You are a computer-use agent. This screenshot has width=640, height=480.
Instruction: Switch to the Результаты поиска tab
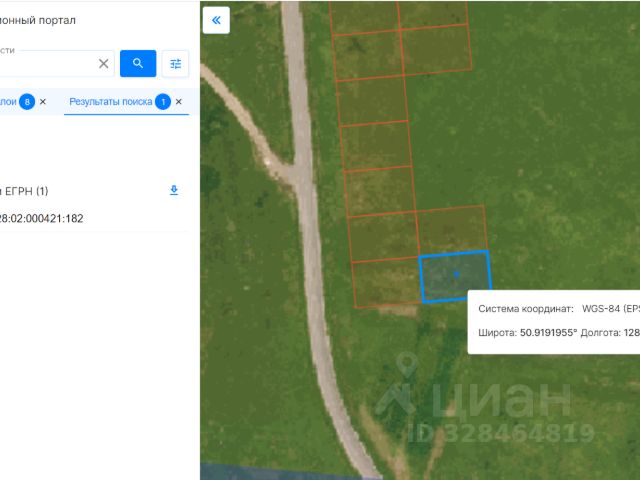click(x=111, y=102)
